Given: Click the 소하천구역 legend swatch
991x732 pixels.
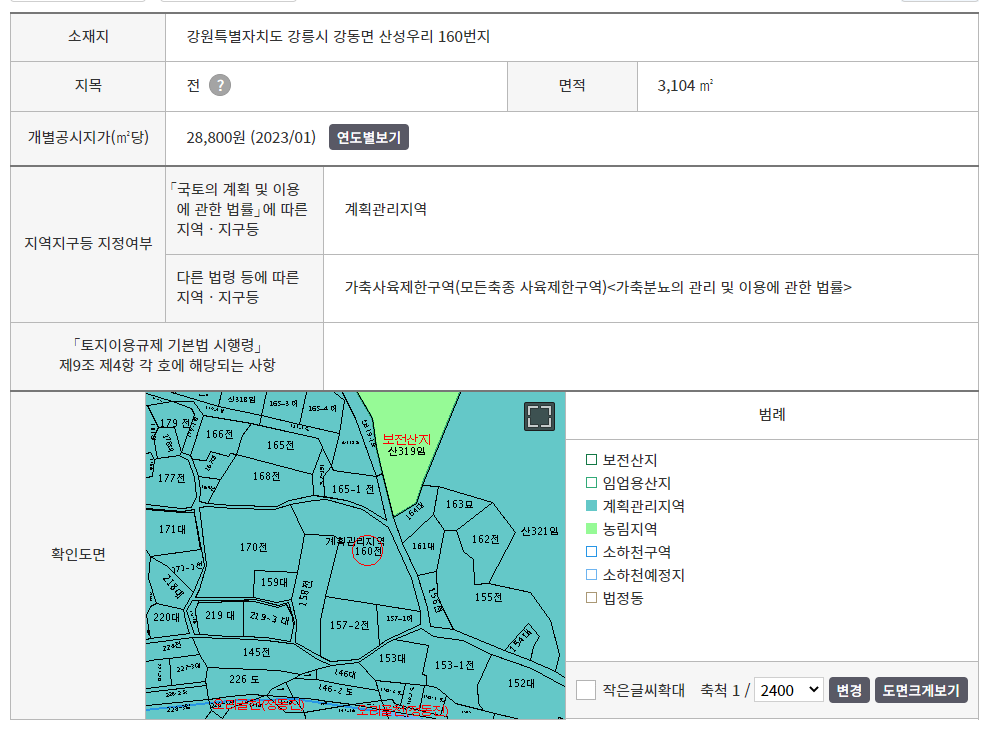Looking at the screenshot, I should tap(592, 551).
